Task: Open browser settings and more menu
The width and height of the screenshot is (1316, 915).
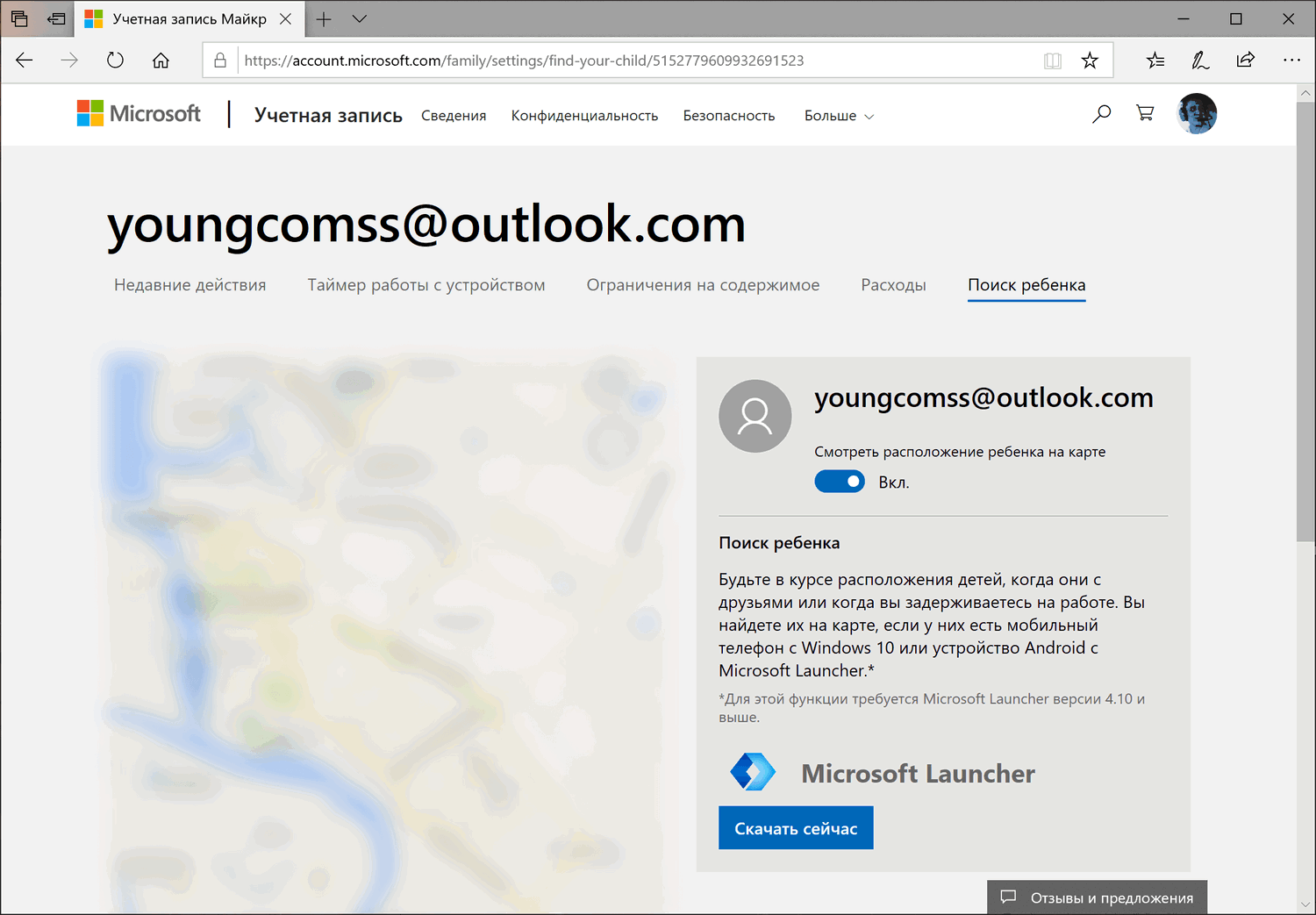Action: (x=1291, y=61)
